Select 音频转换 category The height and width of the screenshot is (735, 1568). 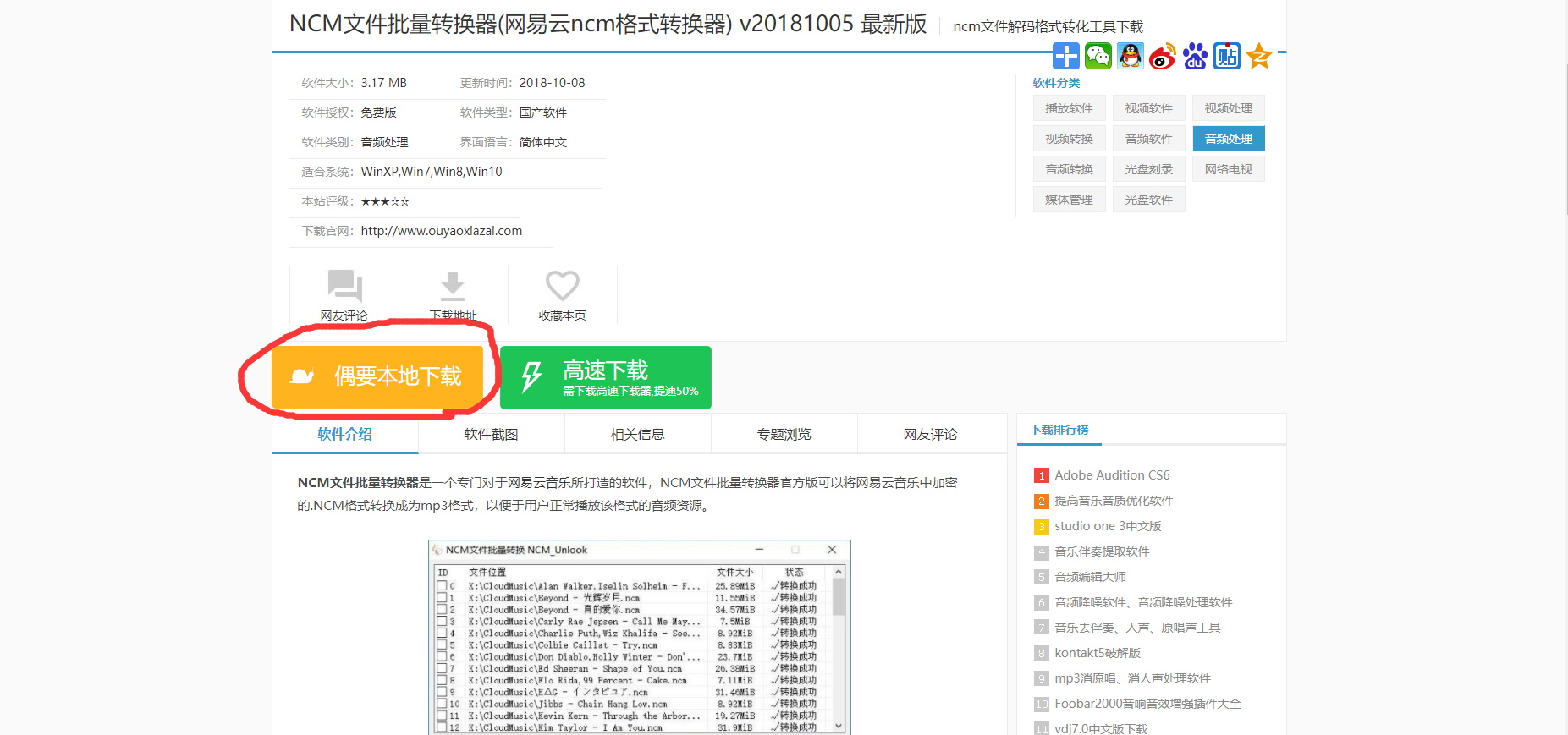pyautogui.click(x=1070, y=169)
